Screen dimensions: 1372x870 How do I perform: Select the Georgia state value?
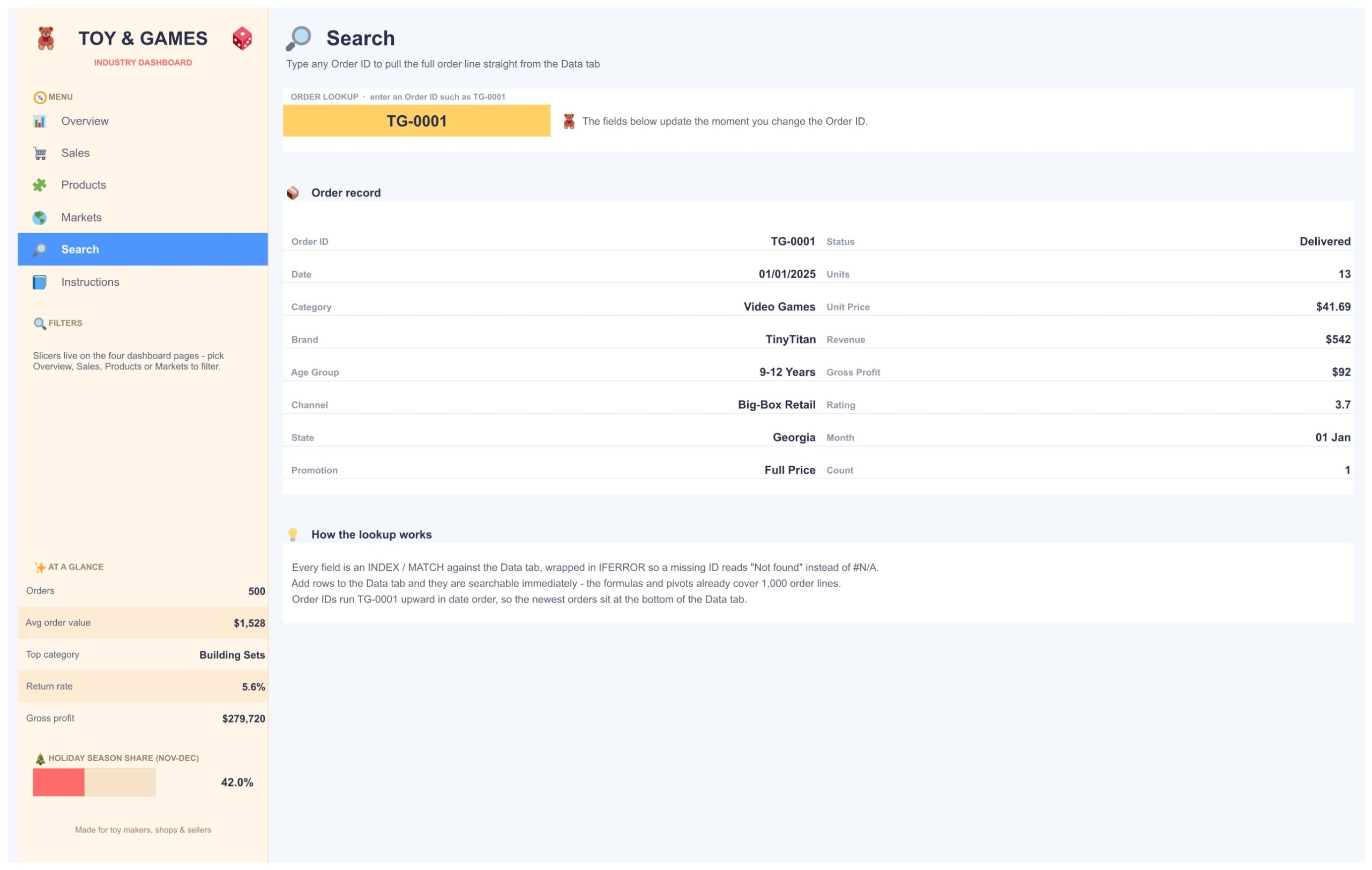(x=794, y=437)
